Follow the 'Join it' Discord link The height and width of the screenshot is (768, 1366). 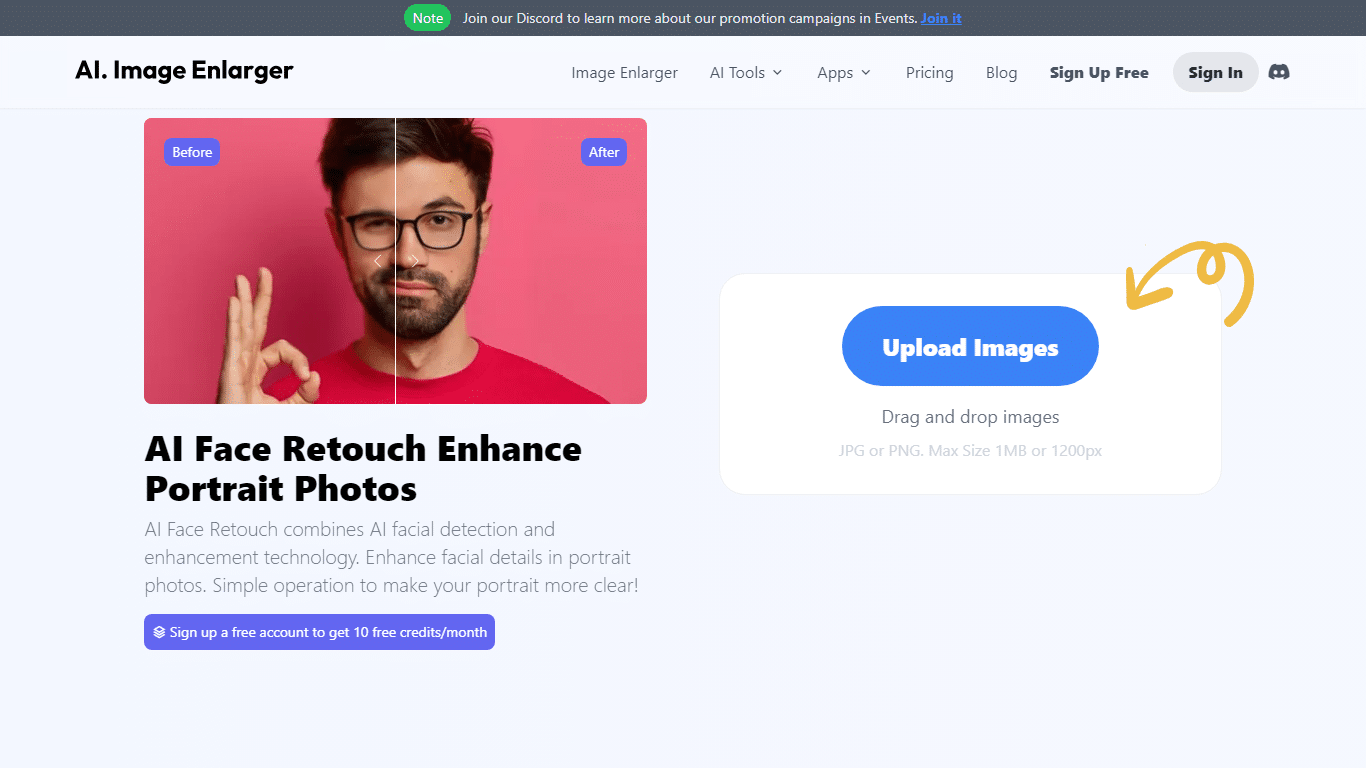click(941, 18)
